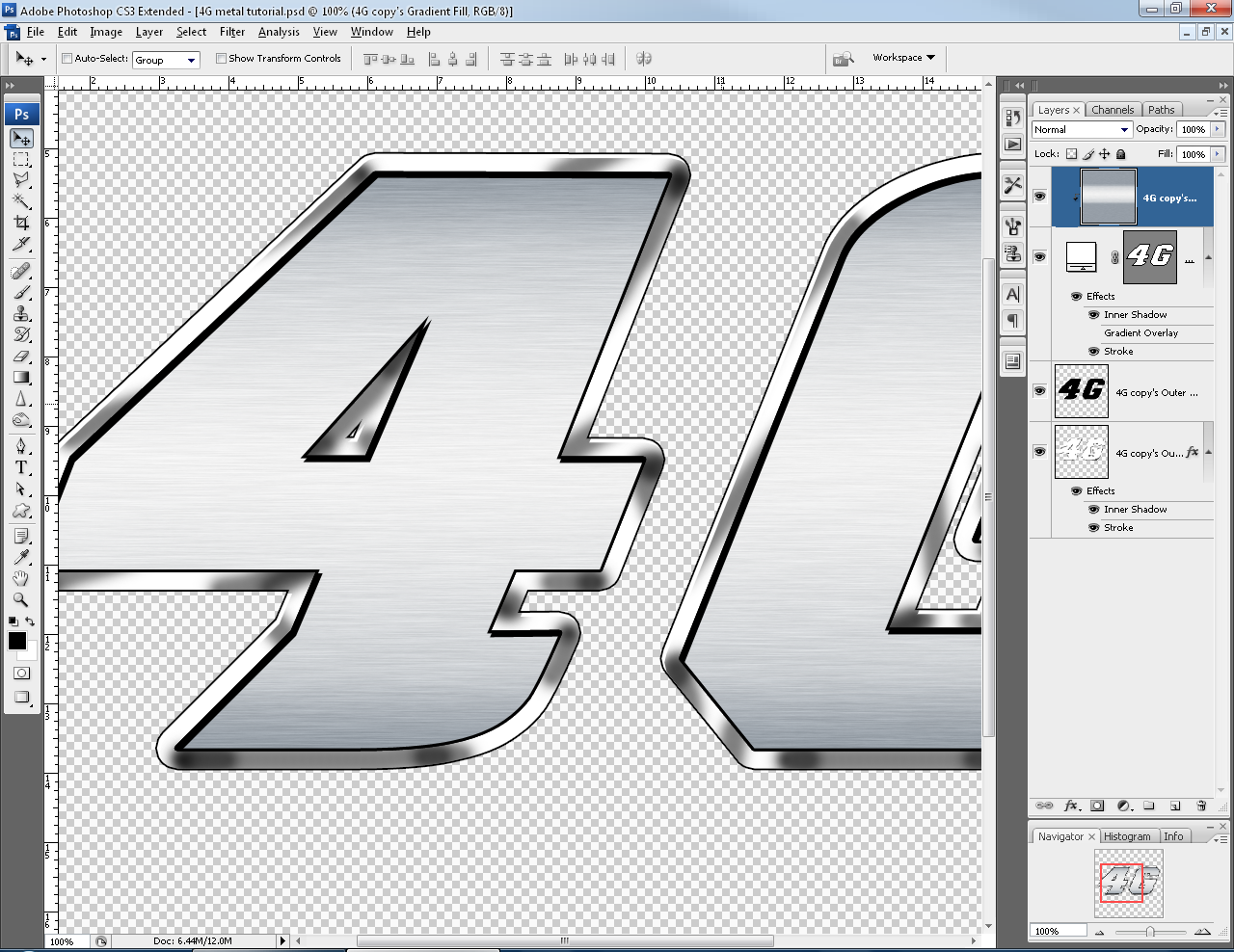Click the Navigator zoom slider handle

[x=1150, y=932]
